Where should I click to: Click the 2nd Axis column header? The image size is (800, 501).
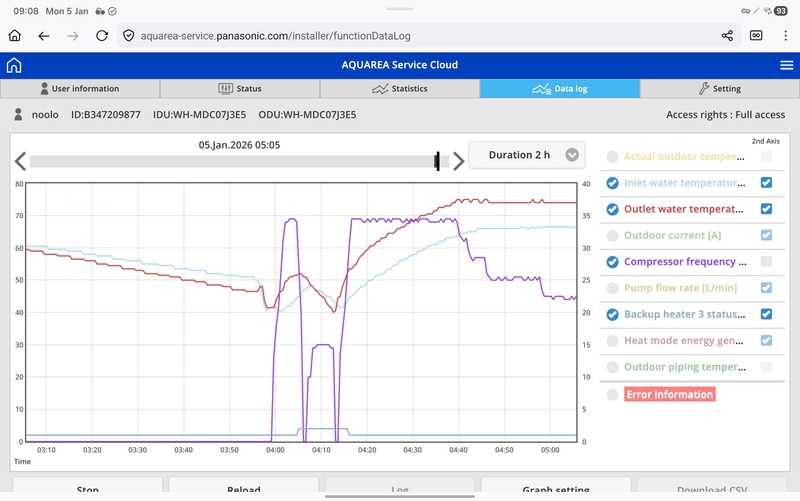pyautogui.click(x=765, y=141)
